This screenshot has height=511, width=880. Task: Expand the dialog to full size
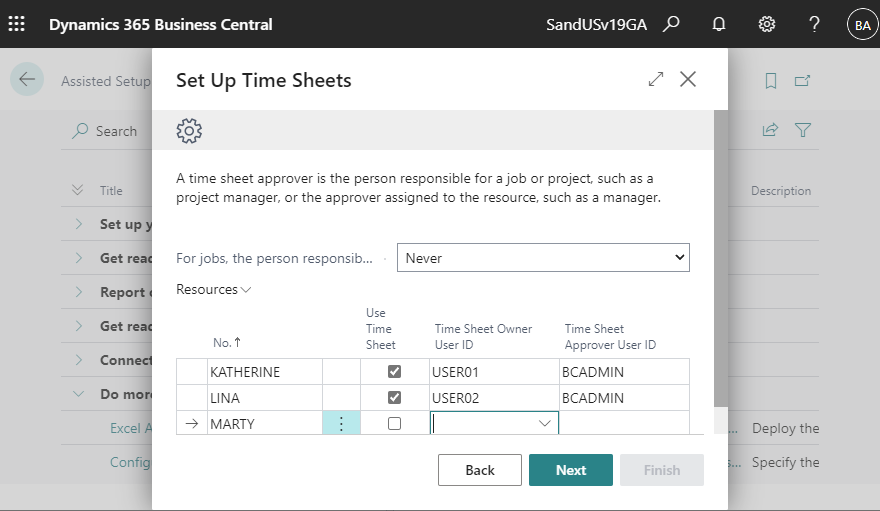656,79
